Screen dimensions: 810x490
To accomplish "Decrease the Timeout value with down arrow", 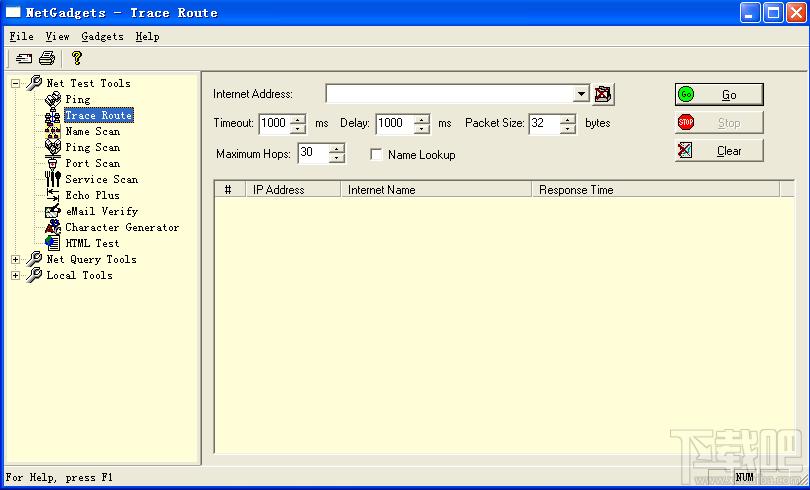I will 298,128.
